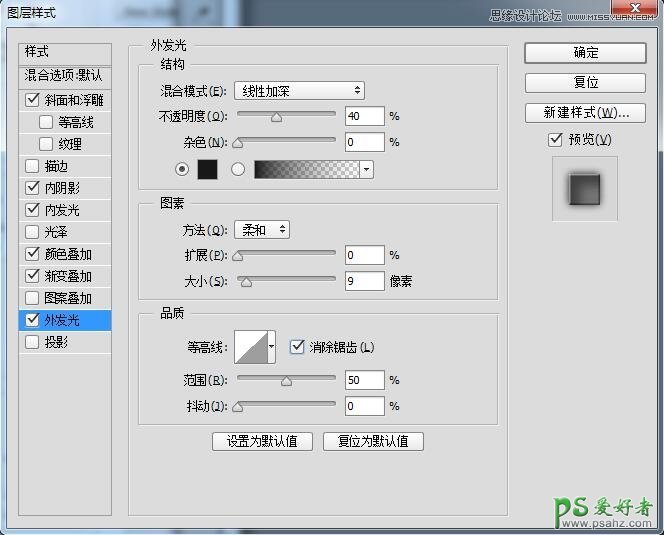Enable the 描边 (Stroke) checkbox
Image resolution: width=664 pixels, height=535 pixels.
click(33, 166)
